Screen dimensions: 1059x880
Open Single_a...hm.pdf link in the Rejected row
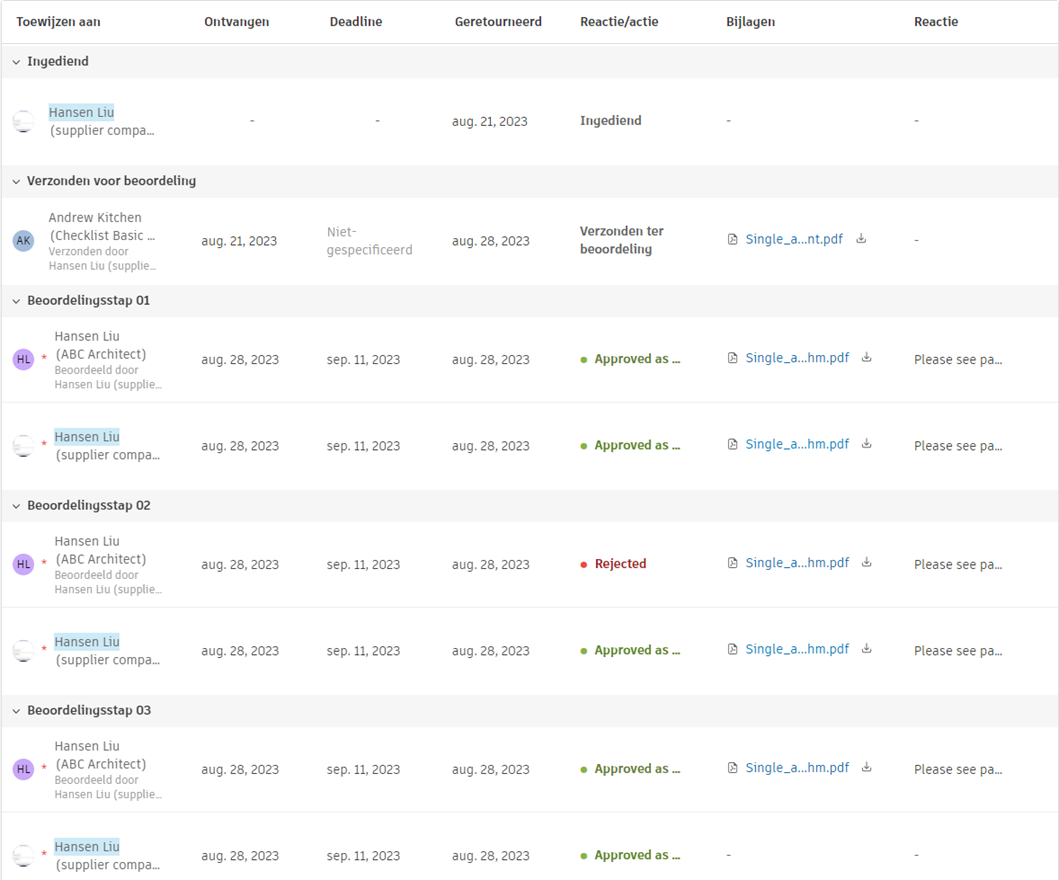pyautogui.click(x=797, y=563)
